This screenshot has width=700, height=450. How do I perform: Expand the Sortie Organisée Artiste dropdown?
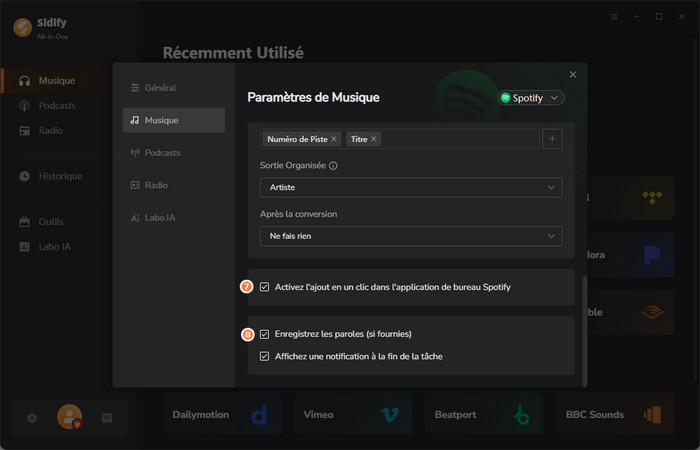[410, 187]
